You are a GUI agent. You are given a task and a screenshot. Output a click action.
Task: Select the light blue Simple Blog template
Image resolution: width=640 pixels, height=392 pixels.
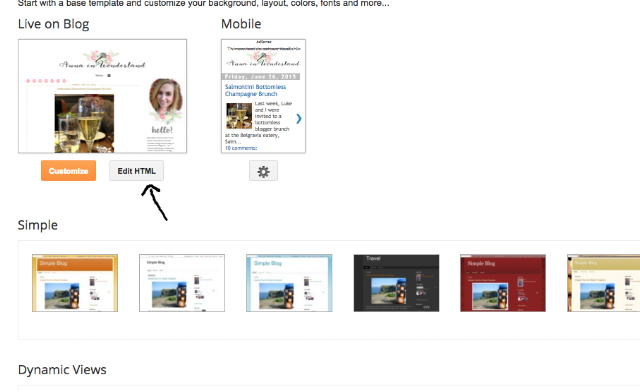(289, 283)
